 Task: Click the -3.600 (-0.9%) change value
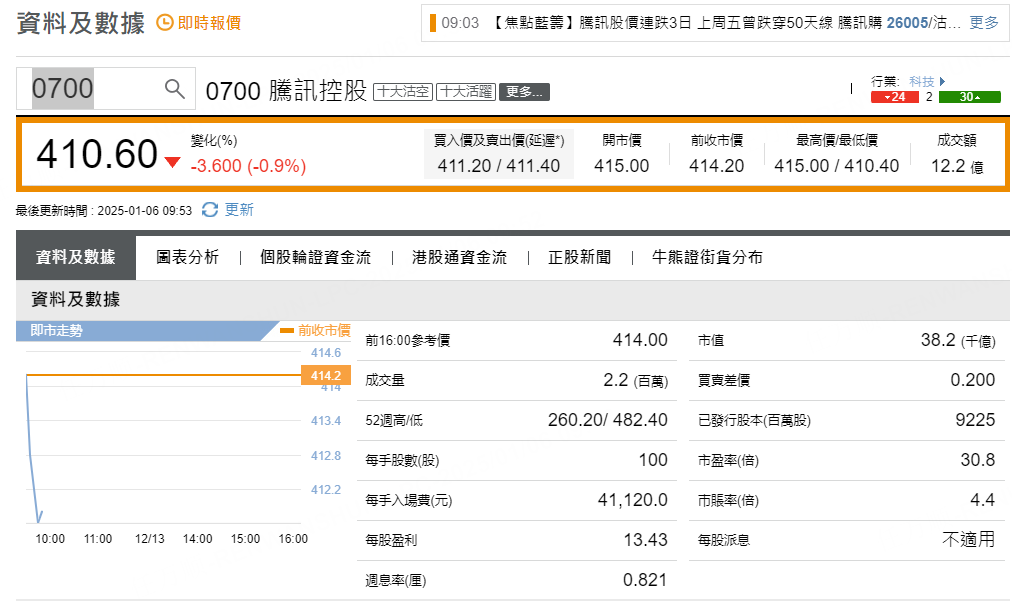click(248, 166)
